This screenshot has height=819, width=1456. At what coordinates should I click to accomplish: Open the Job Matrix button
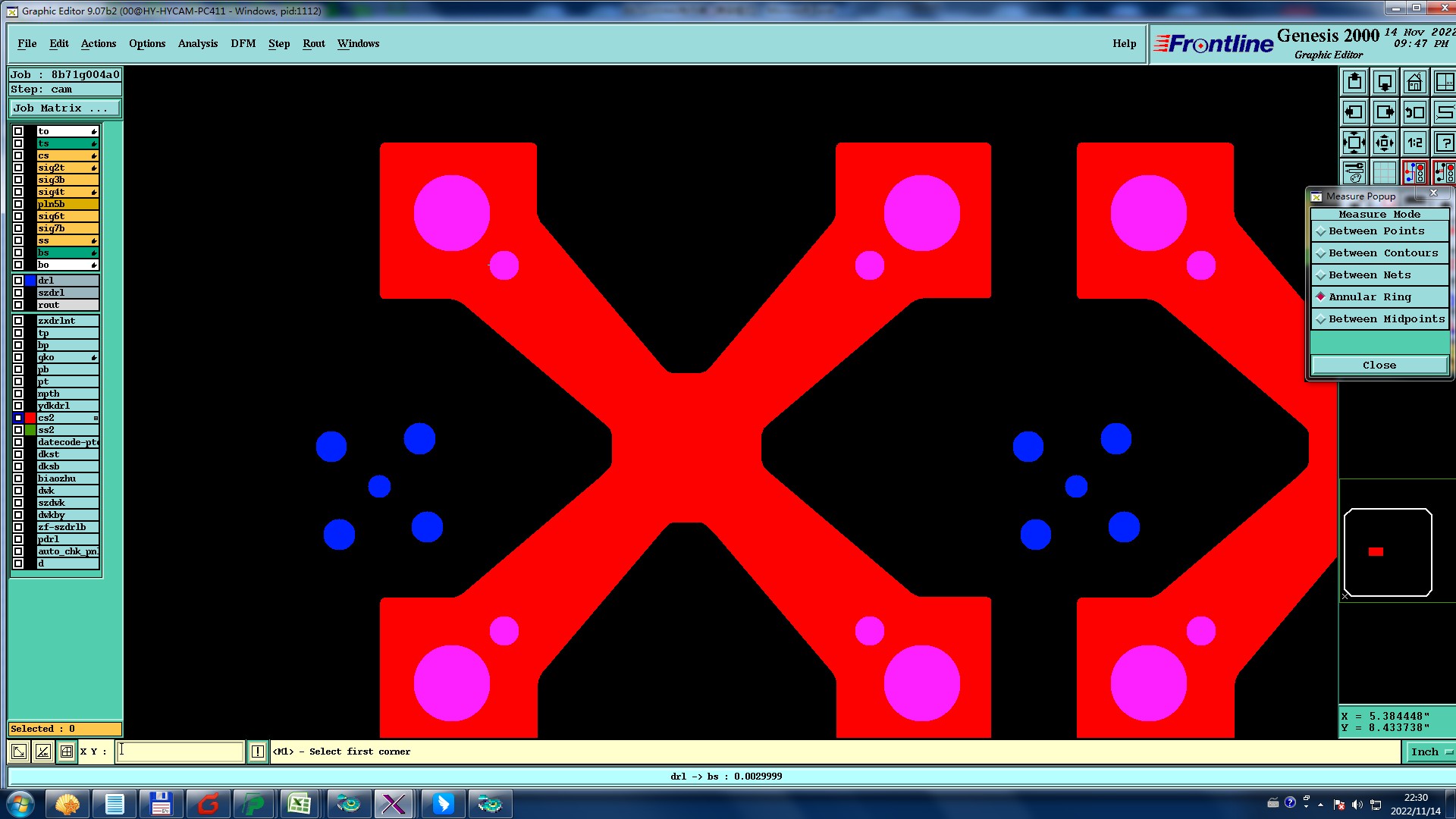click(x=64, y=108)
